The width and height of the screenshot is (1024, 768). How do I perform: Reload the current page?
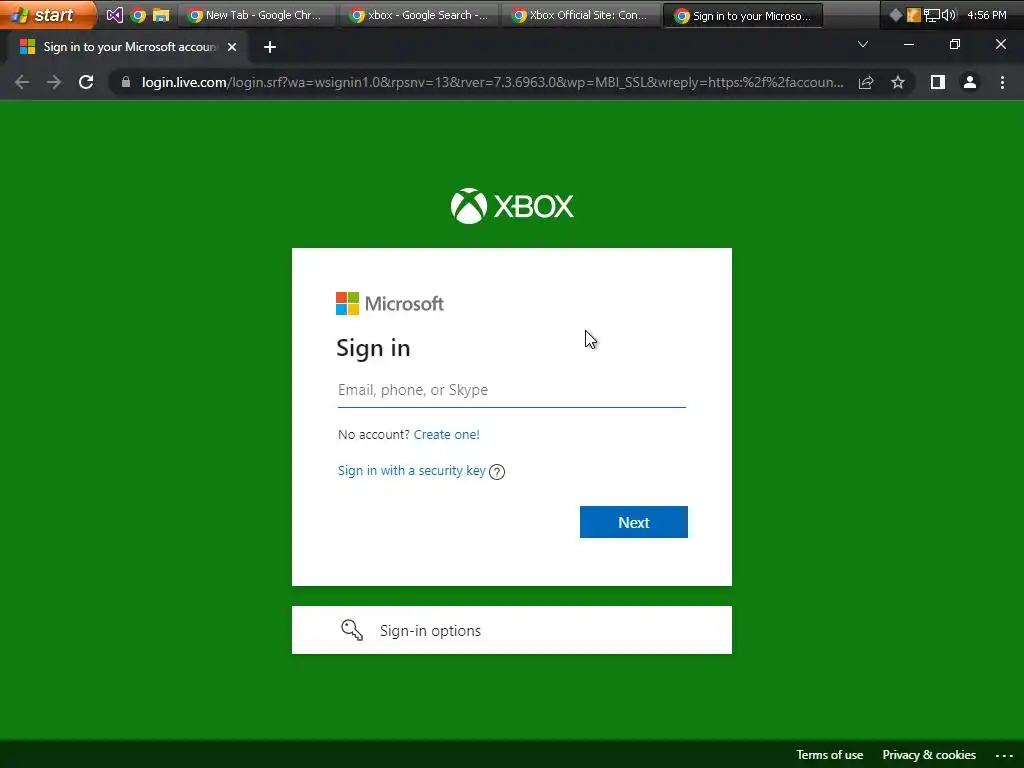click(86, 82)
